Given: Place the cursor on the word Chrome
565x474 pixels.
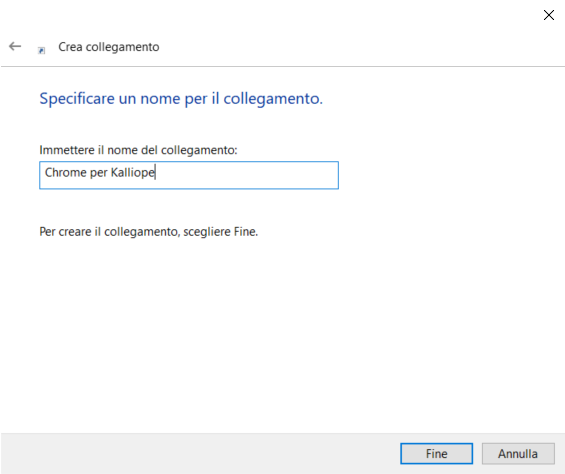Looking at the screenshot, I should coord(66,173).
